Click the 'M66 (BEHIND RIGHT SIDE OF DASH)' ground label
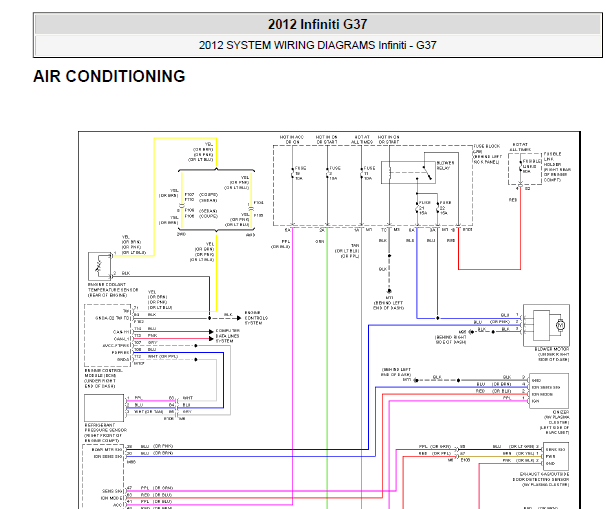 pos(451,337)
